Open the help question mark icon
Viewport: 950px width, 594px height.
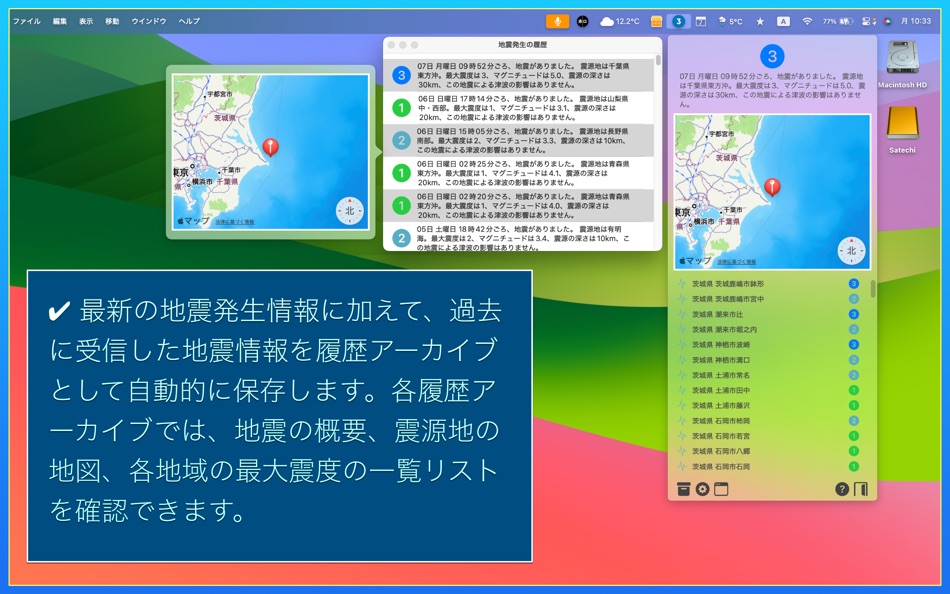(842, 489)
